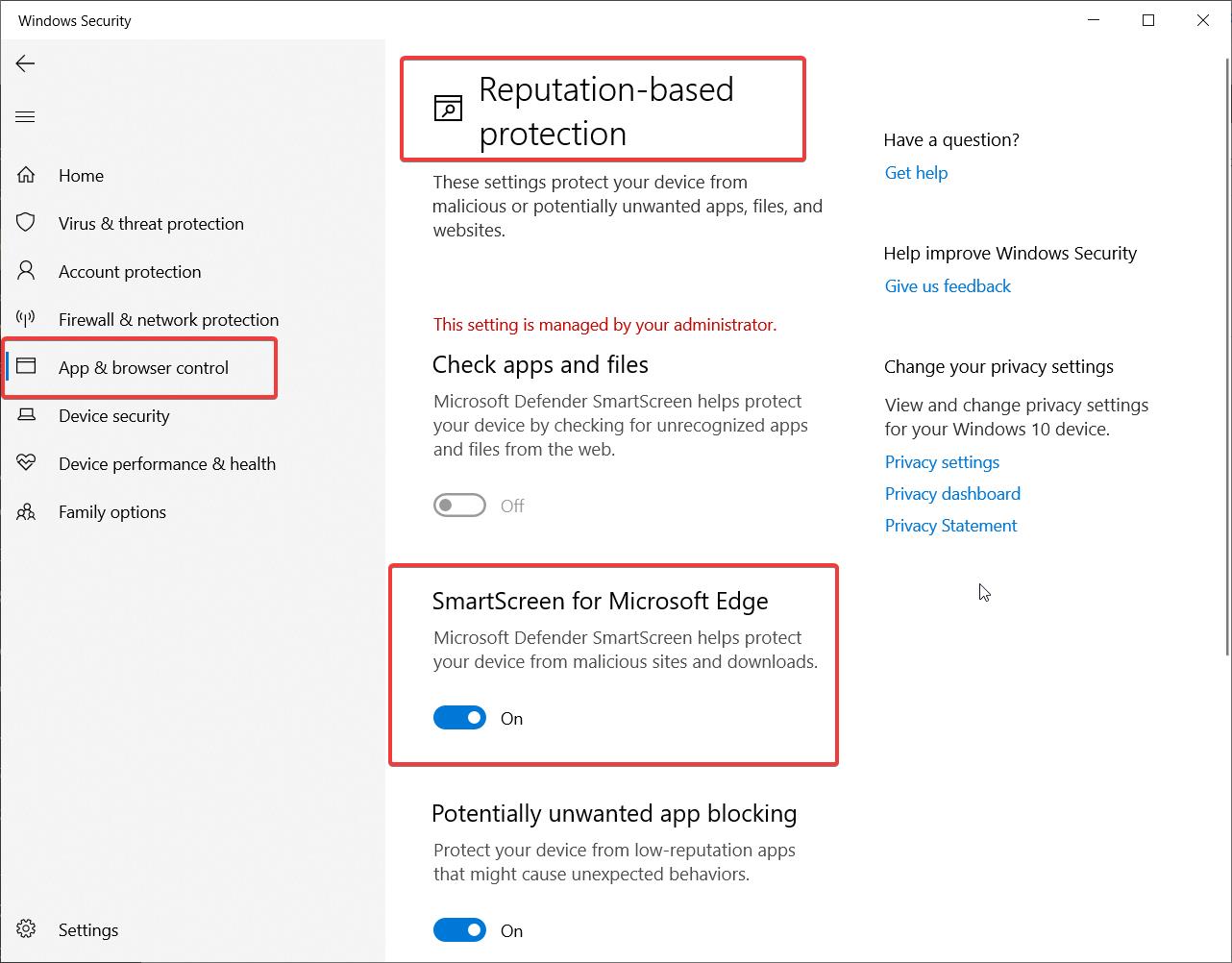
Task: Click the Firewall & network protection antenna icon
Action: click(26, 319)
